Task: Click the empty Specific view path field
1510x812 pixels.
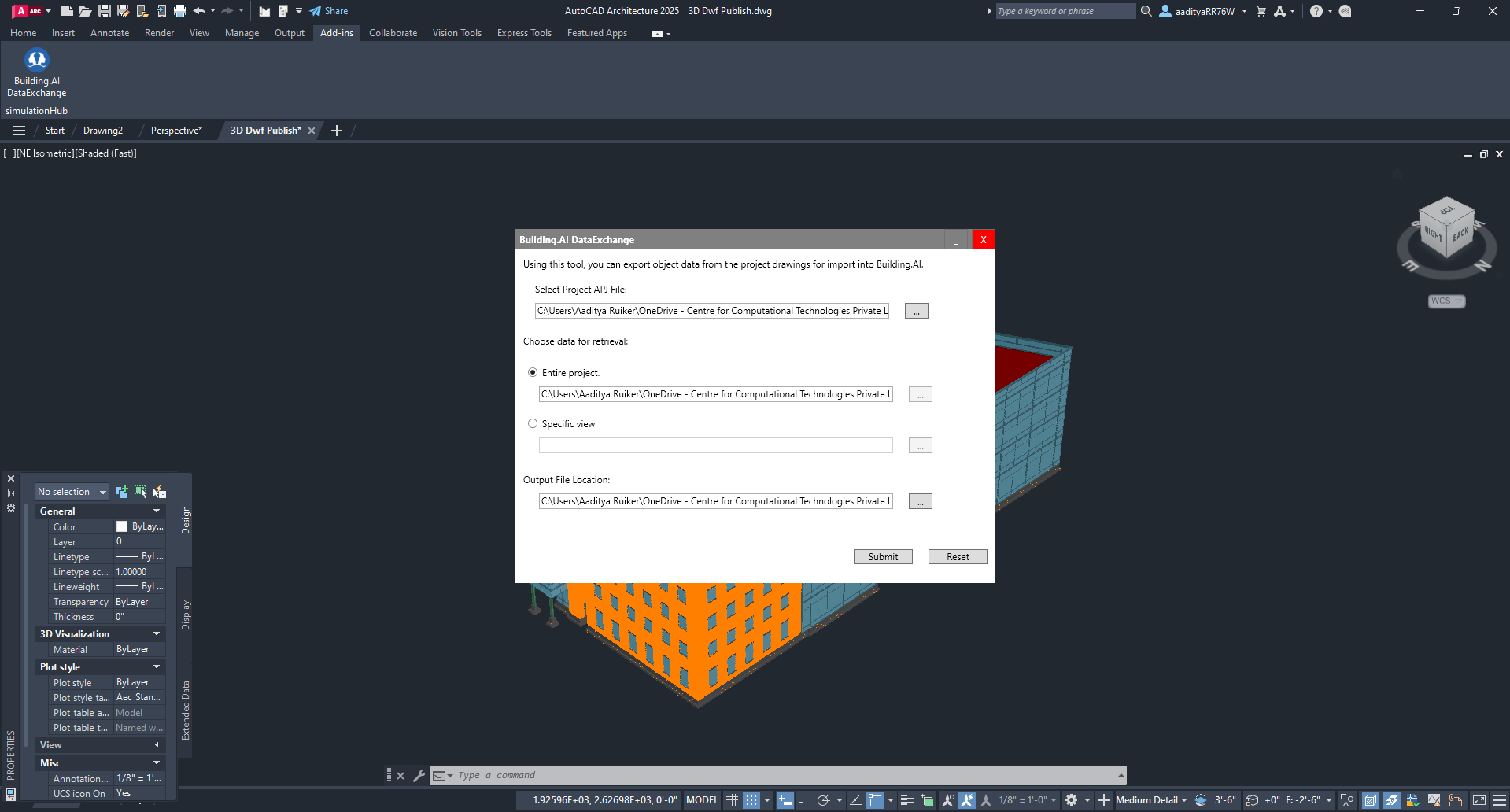Action: pyautogui.click(x=716, y=445)
